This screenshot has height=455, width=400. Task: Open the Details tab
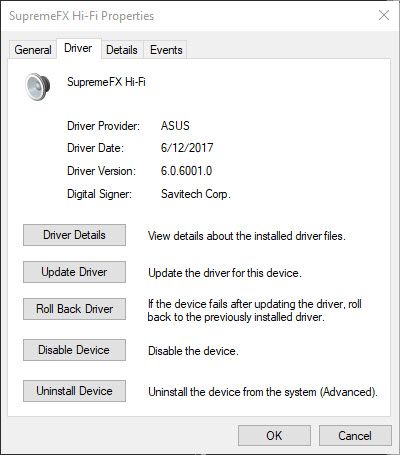(122, 50)
